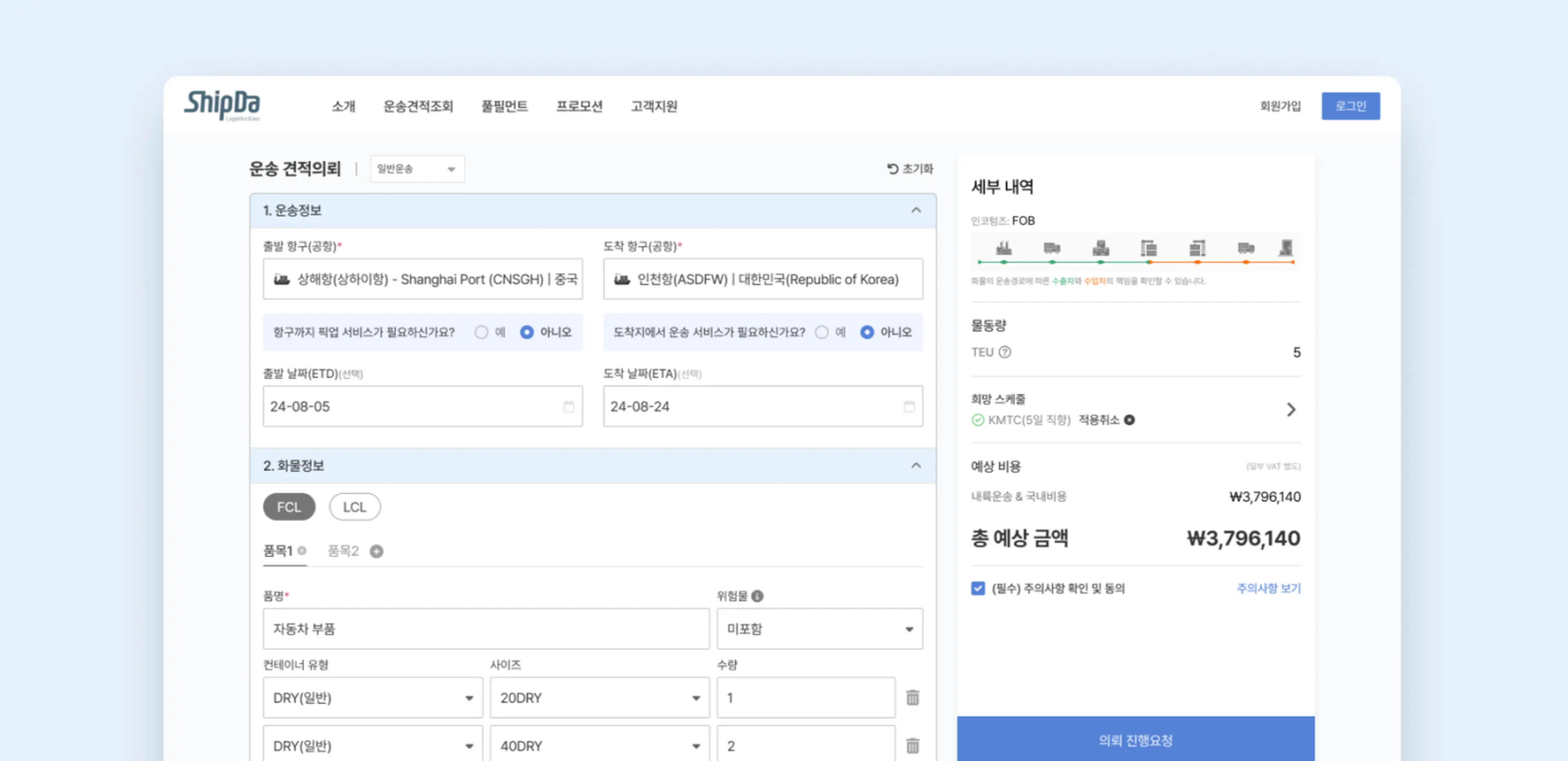Click the TEU help question mark icon
1568x761 pixels.
pos(1005,352)
